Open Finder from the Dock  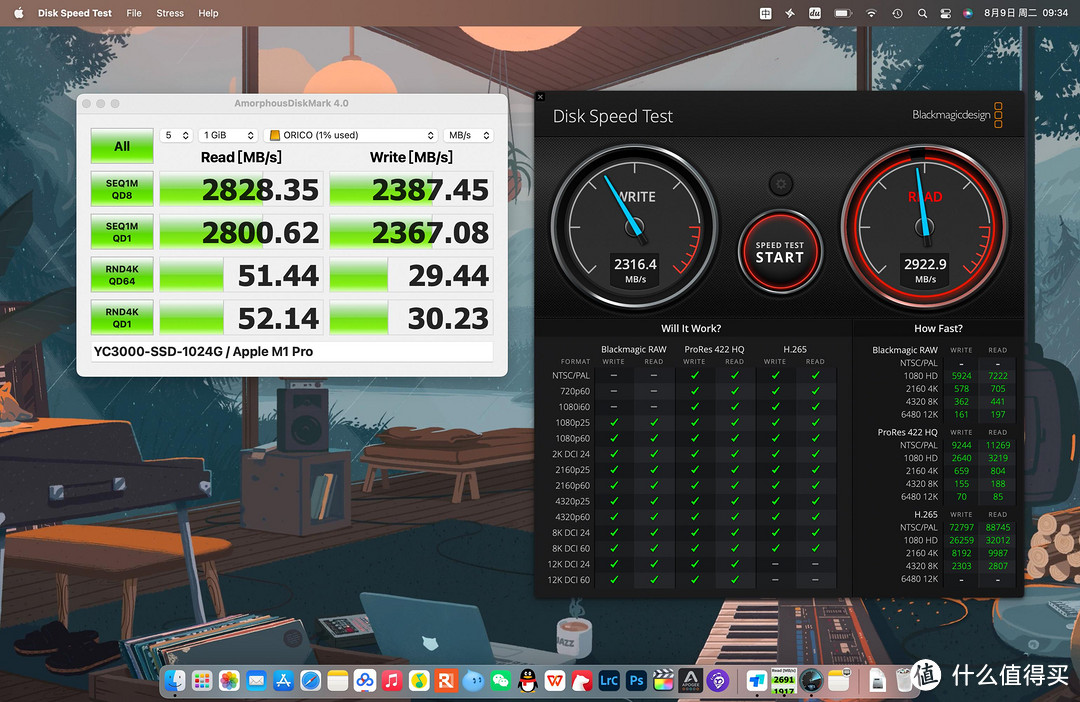[175, 681]
